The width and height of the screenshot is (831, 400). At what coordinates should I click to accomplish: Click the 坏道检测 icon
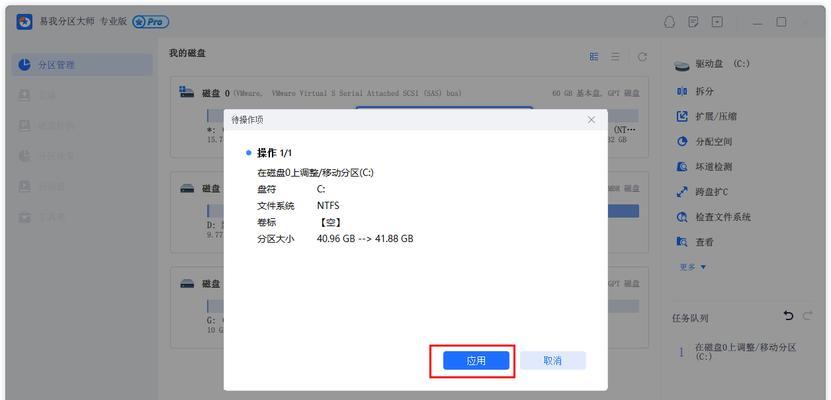[682, 167]
